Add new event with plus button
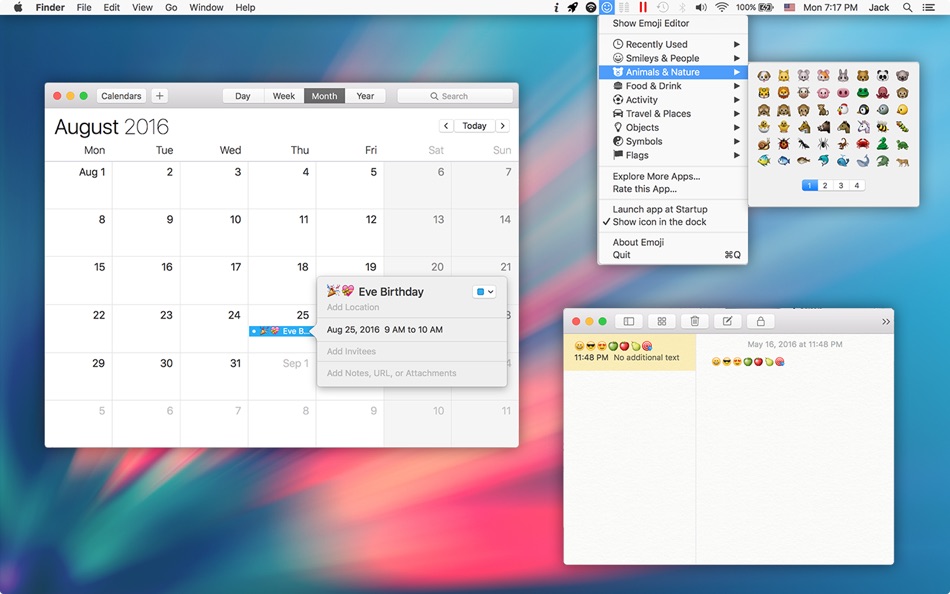Image resolution: width=950 pixels, height=594 pixels. pyautogui.click(x=159, y=96)
